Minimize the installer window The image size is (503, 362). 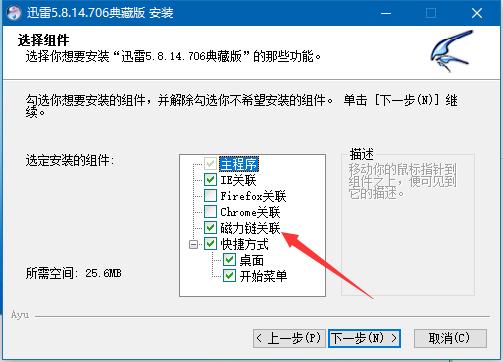click(386, 13)
